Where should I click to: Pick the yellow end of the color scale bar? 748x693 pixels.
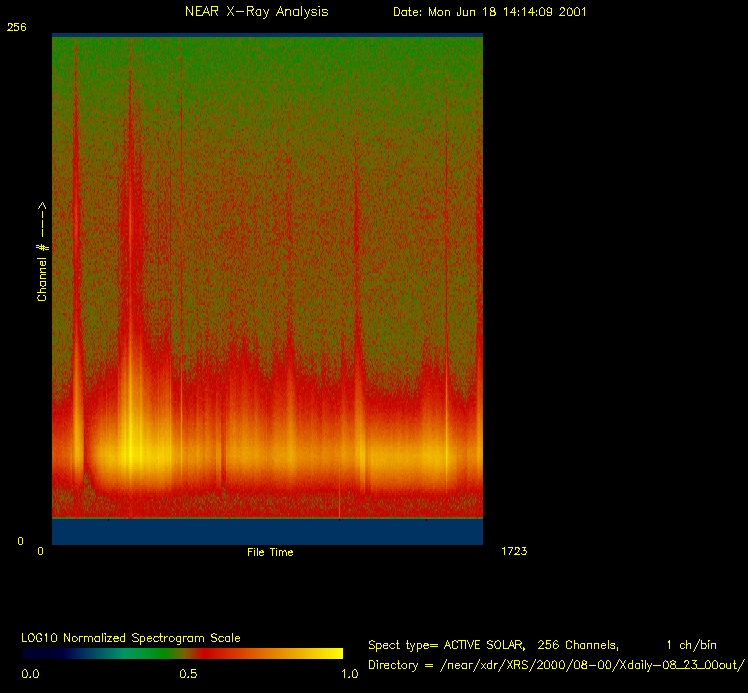click(x=330, y=653)
